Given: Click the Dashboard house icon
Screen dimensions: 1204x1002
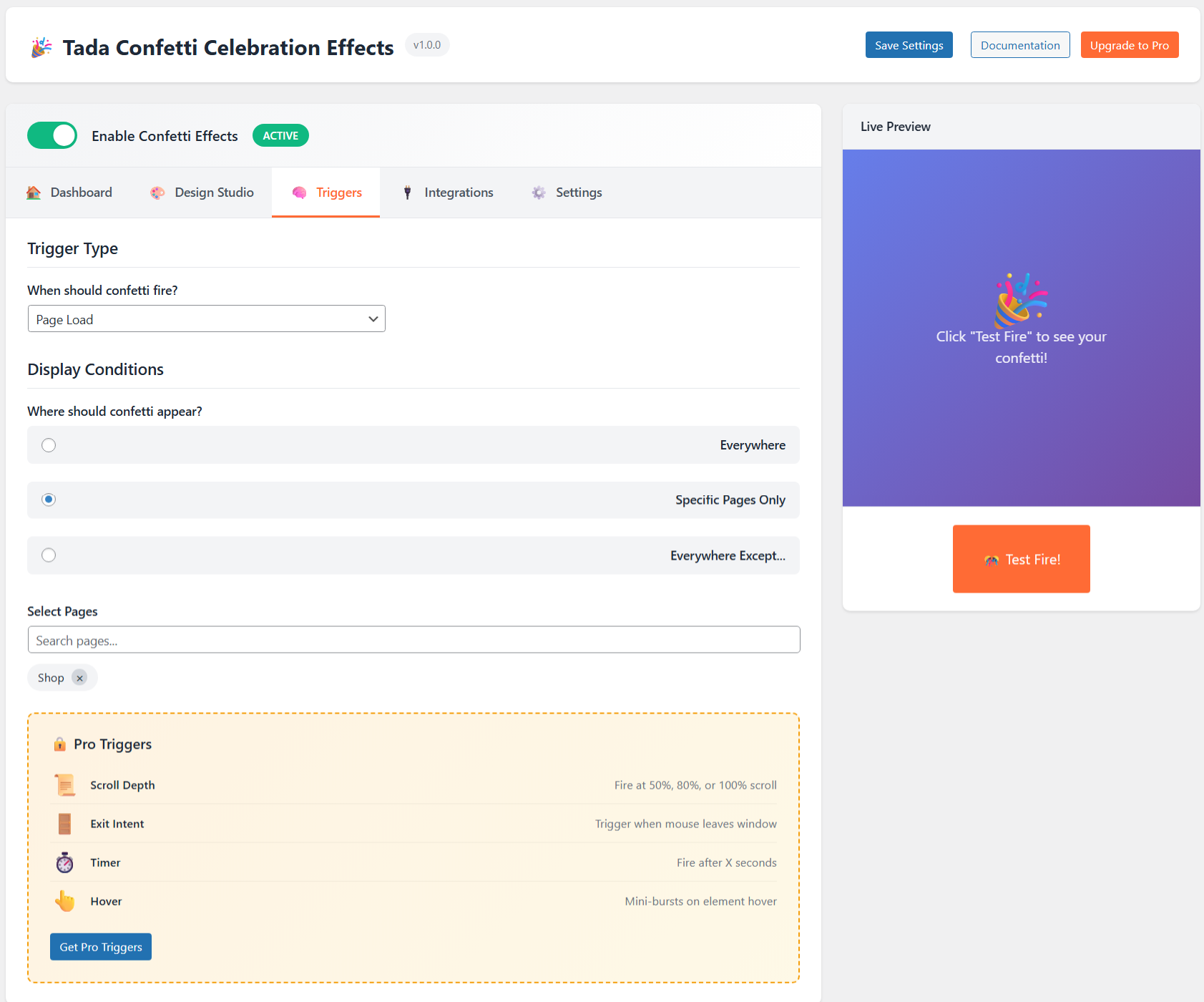Looking at the screenshot, I should point(34,193).
